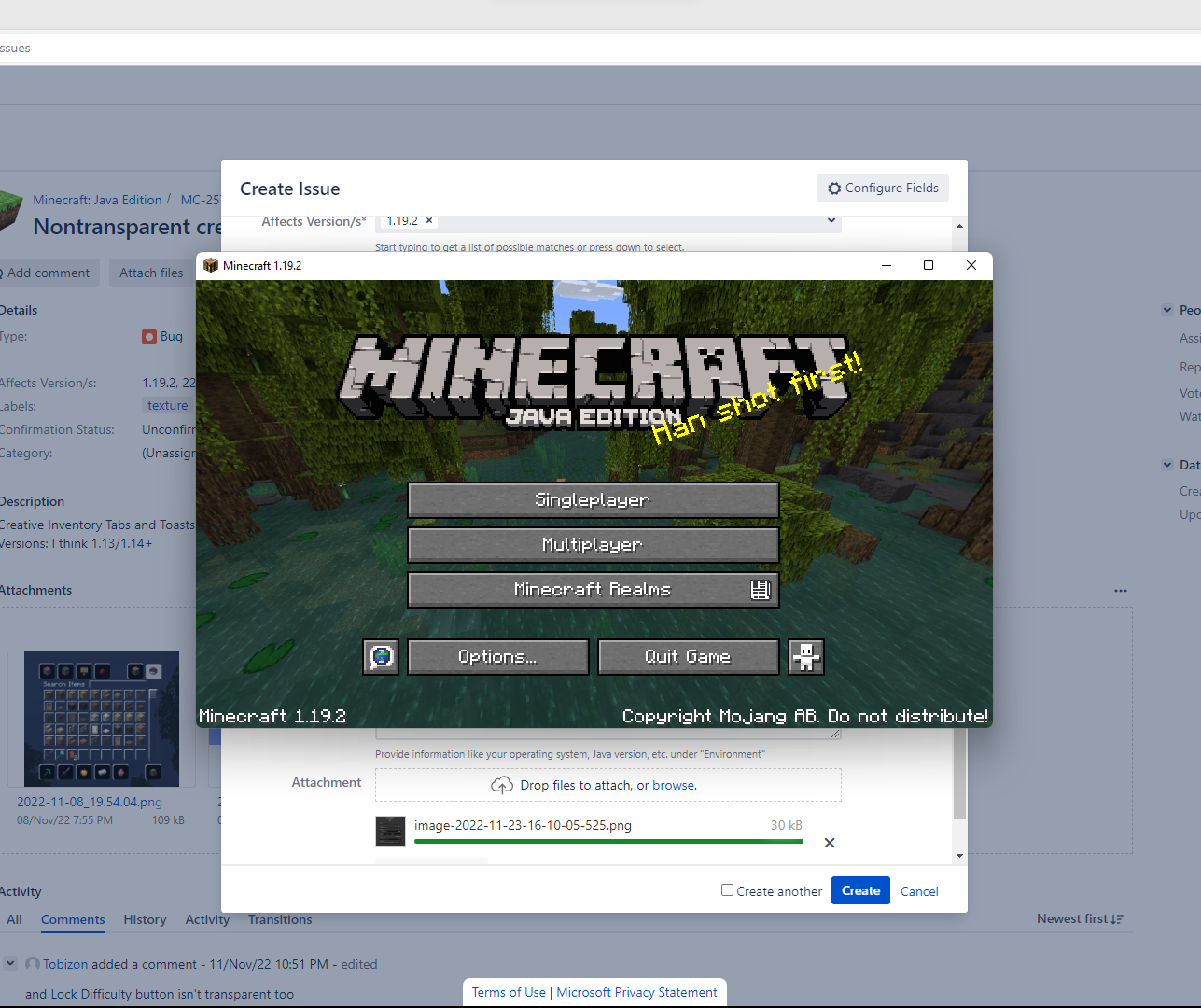Click the Realms news icon
Screen dimensions: 1201x1008
click(x=761, y=590)
